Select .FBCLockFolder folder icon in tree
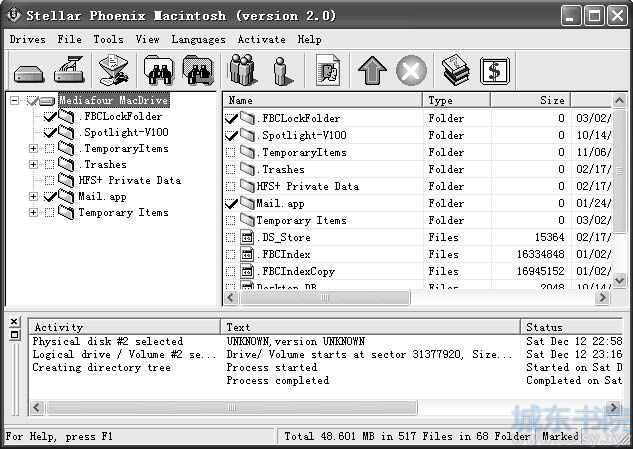The image size is (633, 449). 66,117
